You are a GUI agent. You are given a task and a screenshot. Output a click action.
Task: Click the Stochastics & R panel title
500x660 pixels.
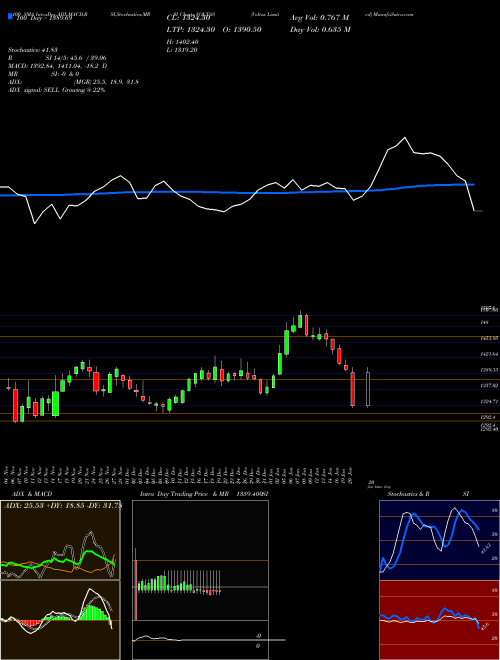408,494
